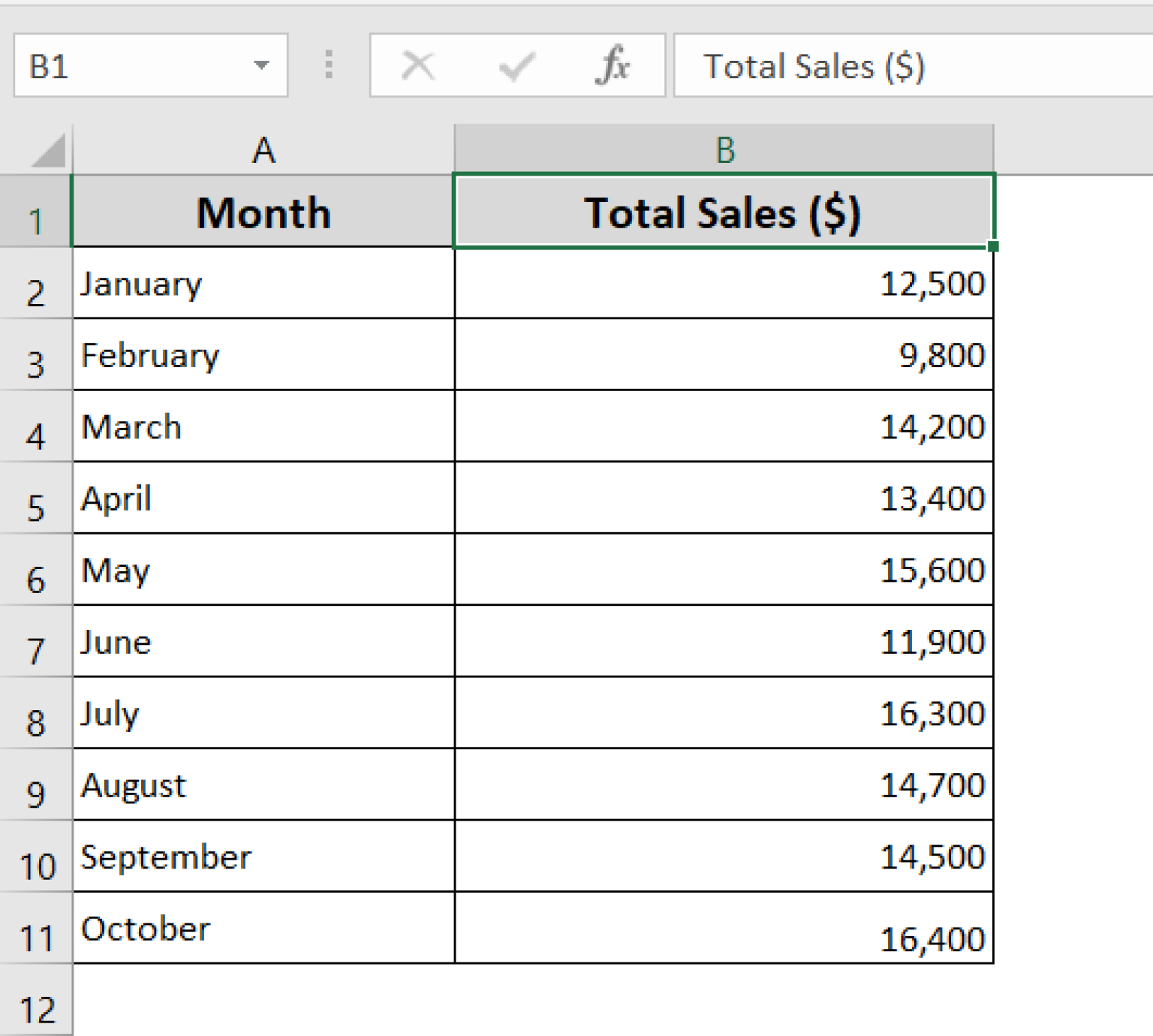Click the vertical dots separator near Name Box

pyautogui.click(x=328, y=65)
